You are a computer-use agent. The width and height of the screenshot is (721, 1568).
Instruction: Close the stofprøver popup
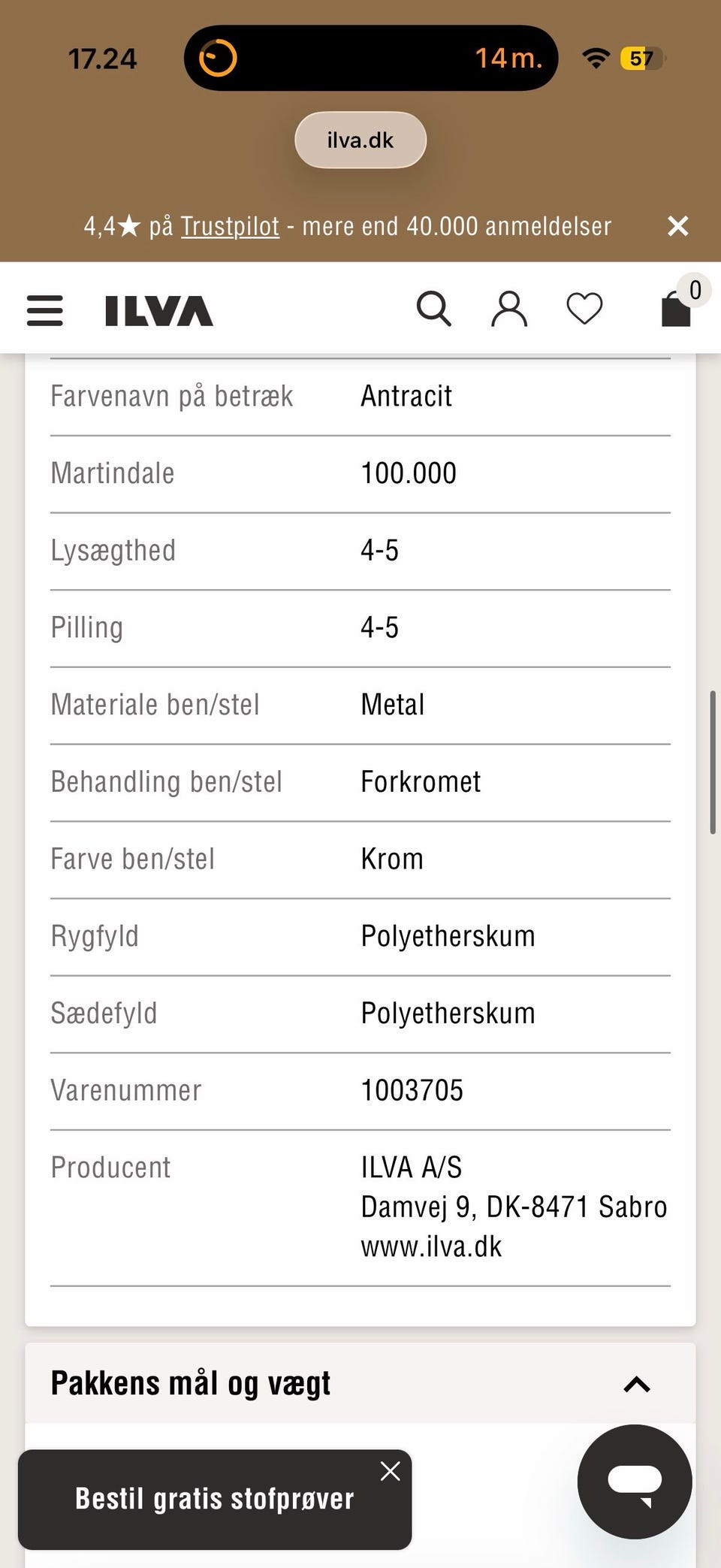pos(390,1471)
